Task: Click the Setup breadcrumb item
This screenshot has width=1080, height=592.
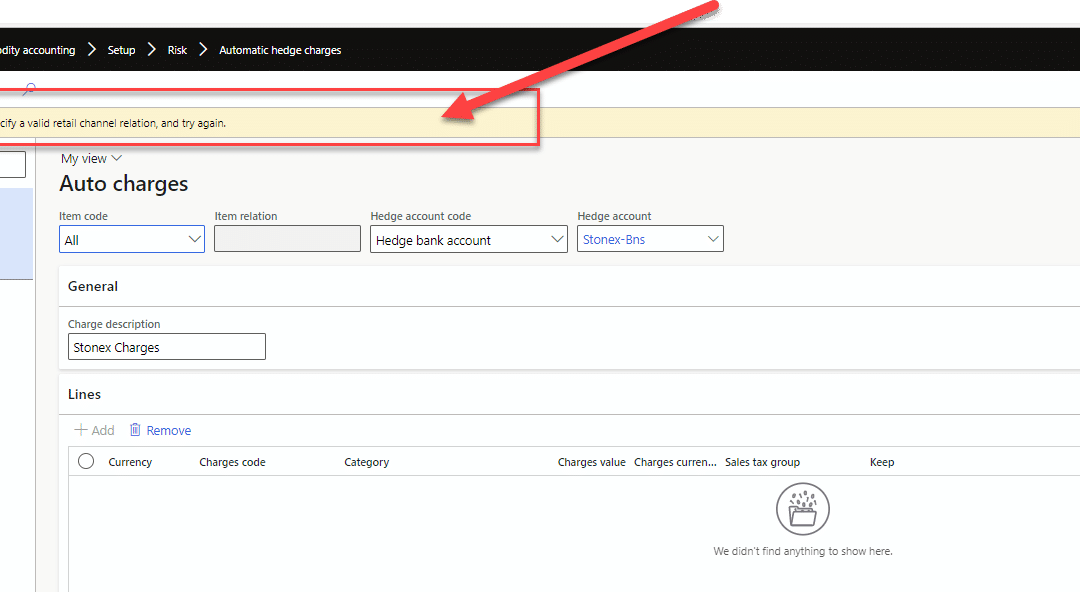Action: point(121,50)
